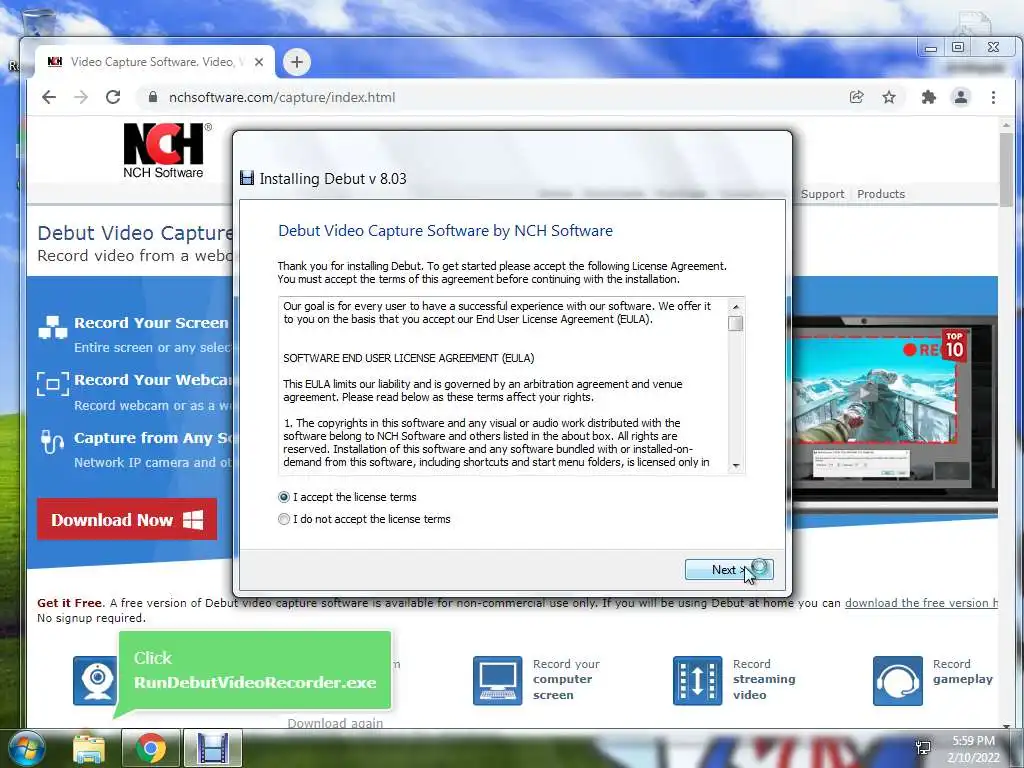Click 'SOFTWARE END USER LICENSE AGREEMENT' text
Image resolution: width=1024 pixels, height=768 pixels.
pos(409,358)
